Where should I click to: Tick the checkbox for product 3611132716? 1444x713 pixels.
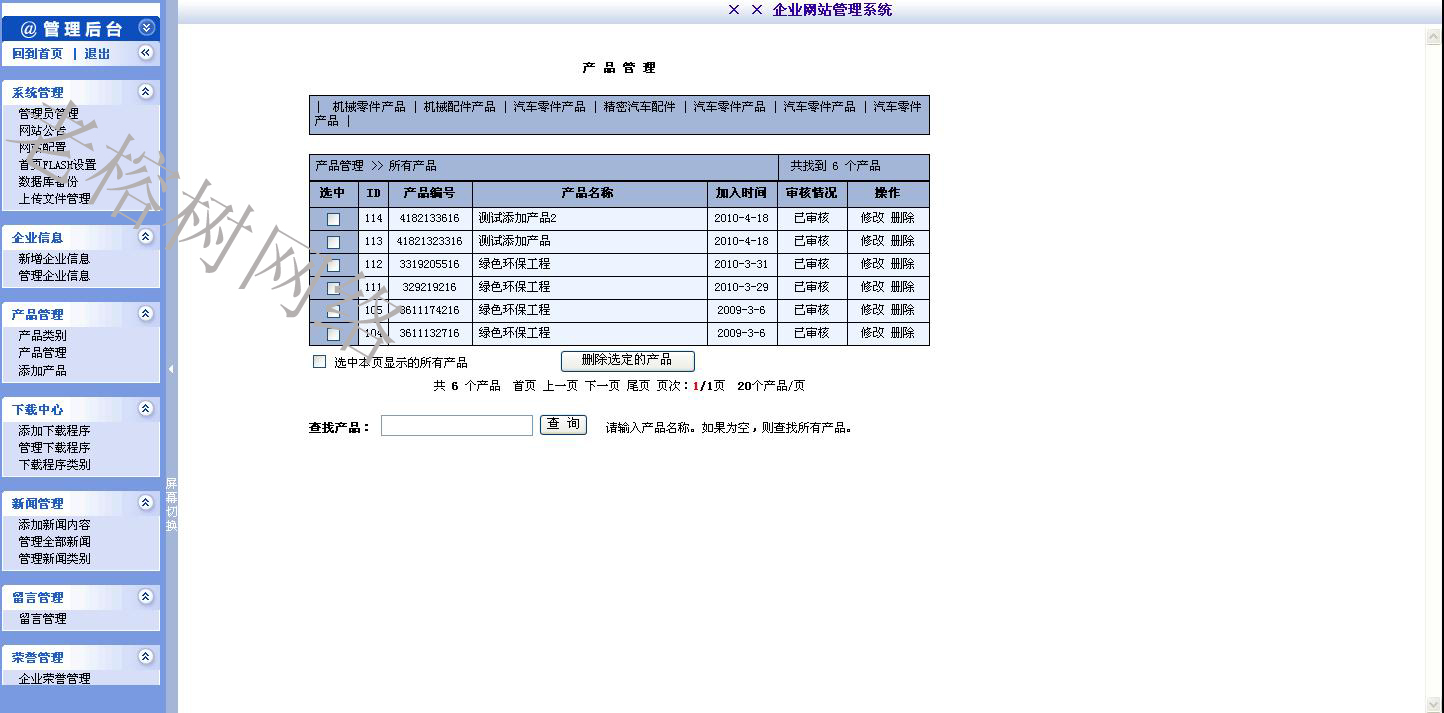(x=333, y=334)
